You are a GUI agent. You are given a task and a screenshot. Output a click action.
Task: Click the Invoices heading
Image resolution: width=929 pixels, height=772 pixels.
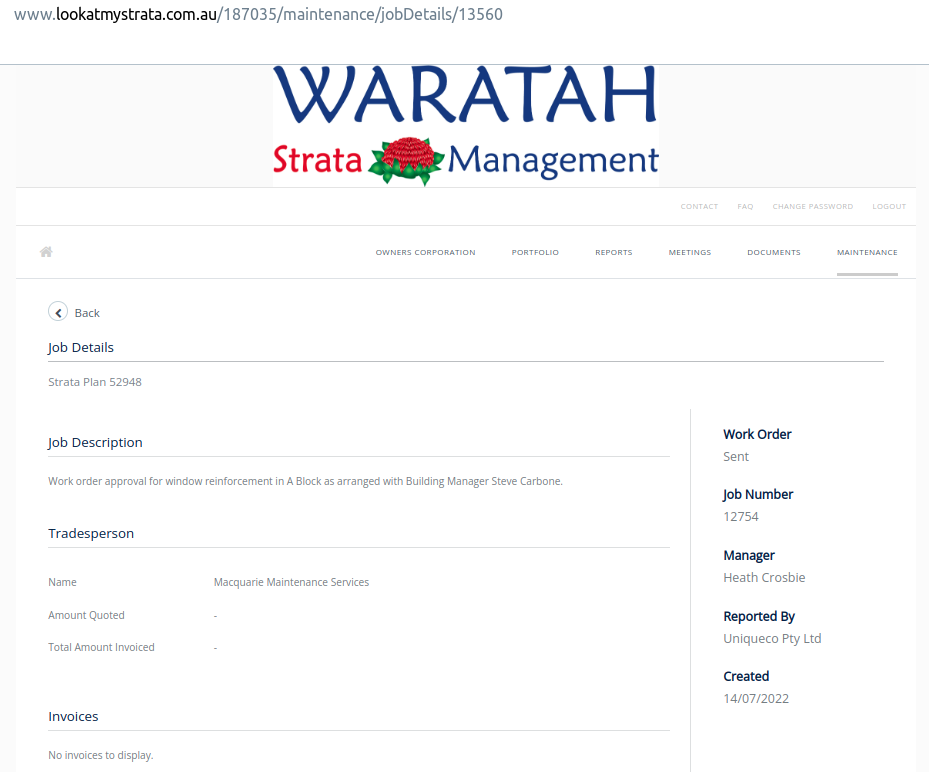pos(73,716)
